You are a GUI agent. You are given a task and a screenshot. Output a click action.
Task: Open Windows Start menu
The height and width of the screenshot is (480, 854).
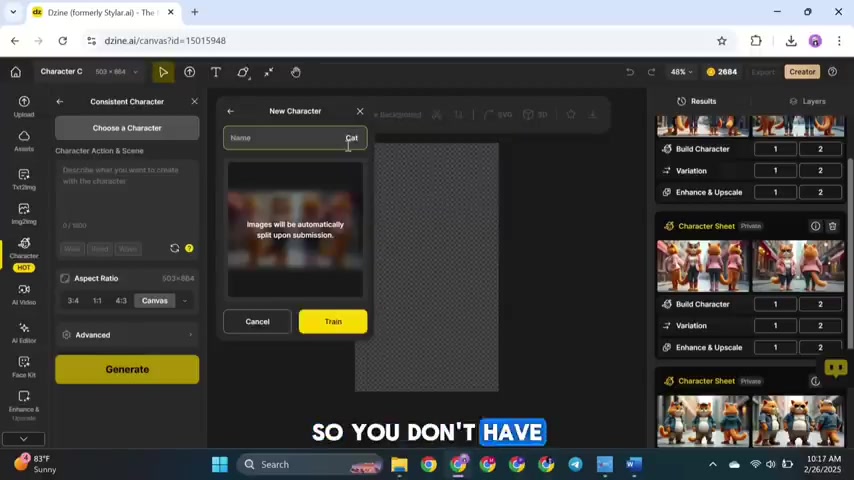click(220, 464)
